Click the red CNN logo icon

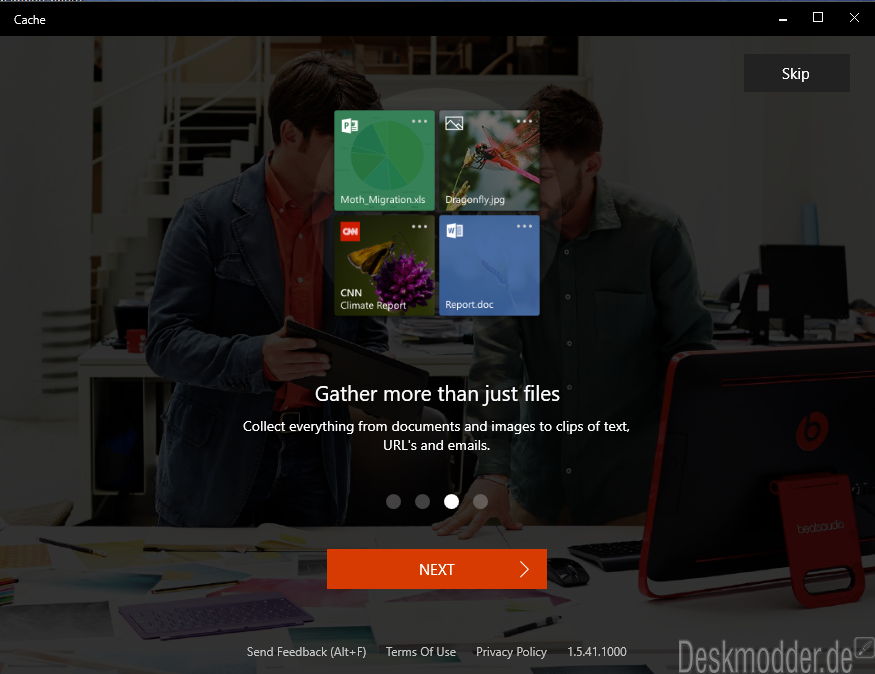350,231
